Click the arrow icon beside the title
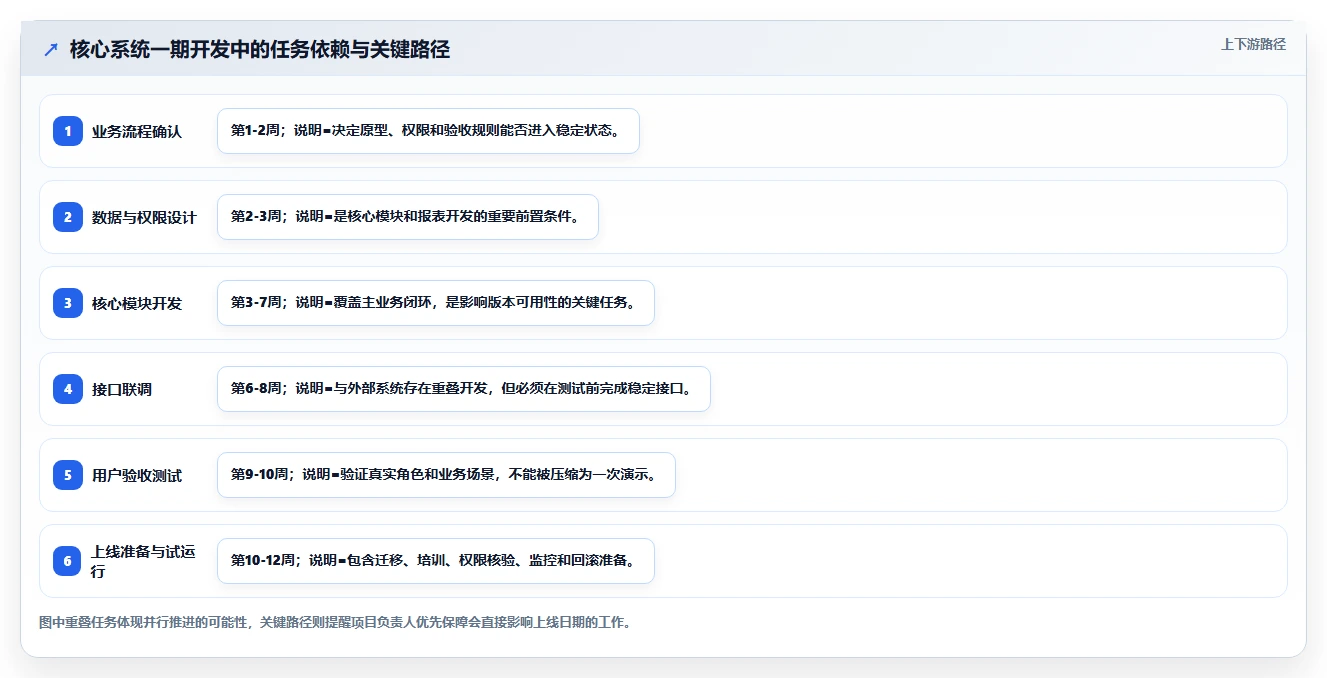Viewport: 1327px width, 678px height. [51, 50]
